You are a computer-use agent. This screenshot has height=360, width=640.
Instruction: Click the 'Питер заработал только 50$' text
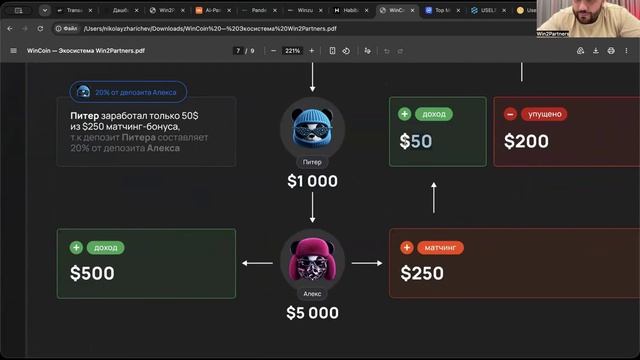coord(134,116)
